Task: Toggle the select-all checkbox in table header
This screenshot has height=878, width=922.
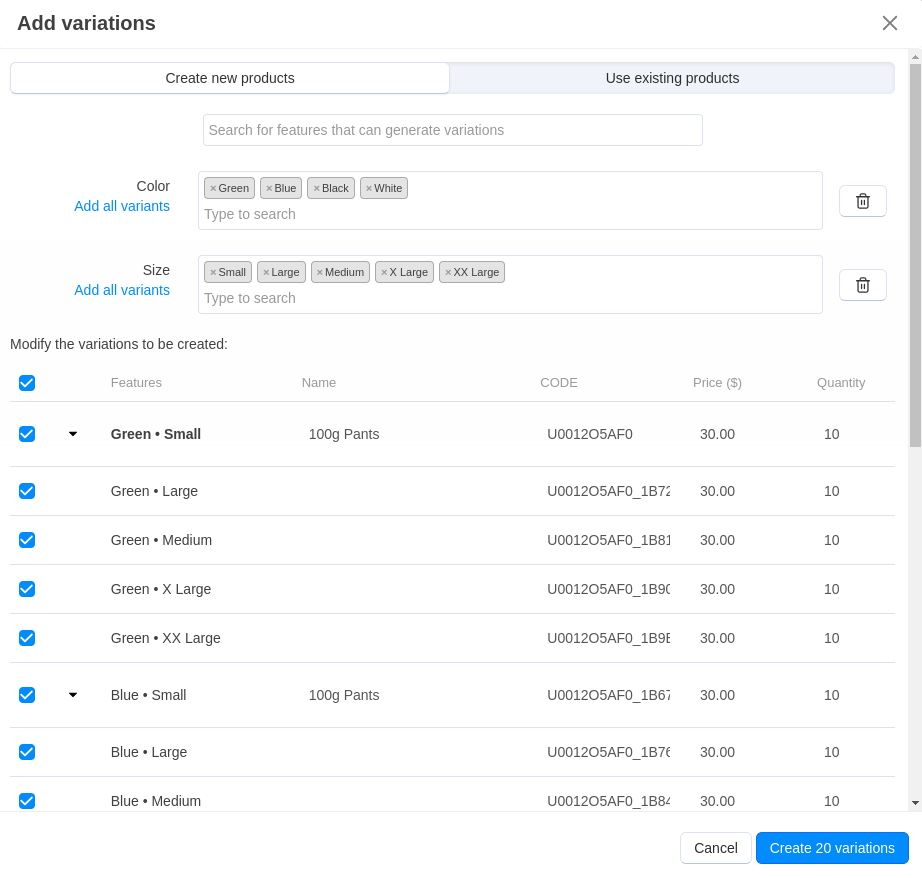Action: click(x=27, y=383)
